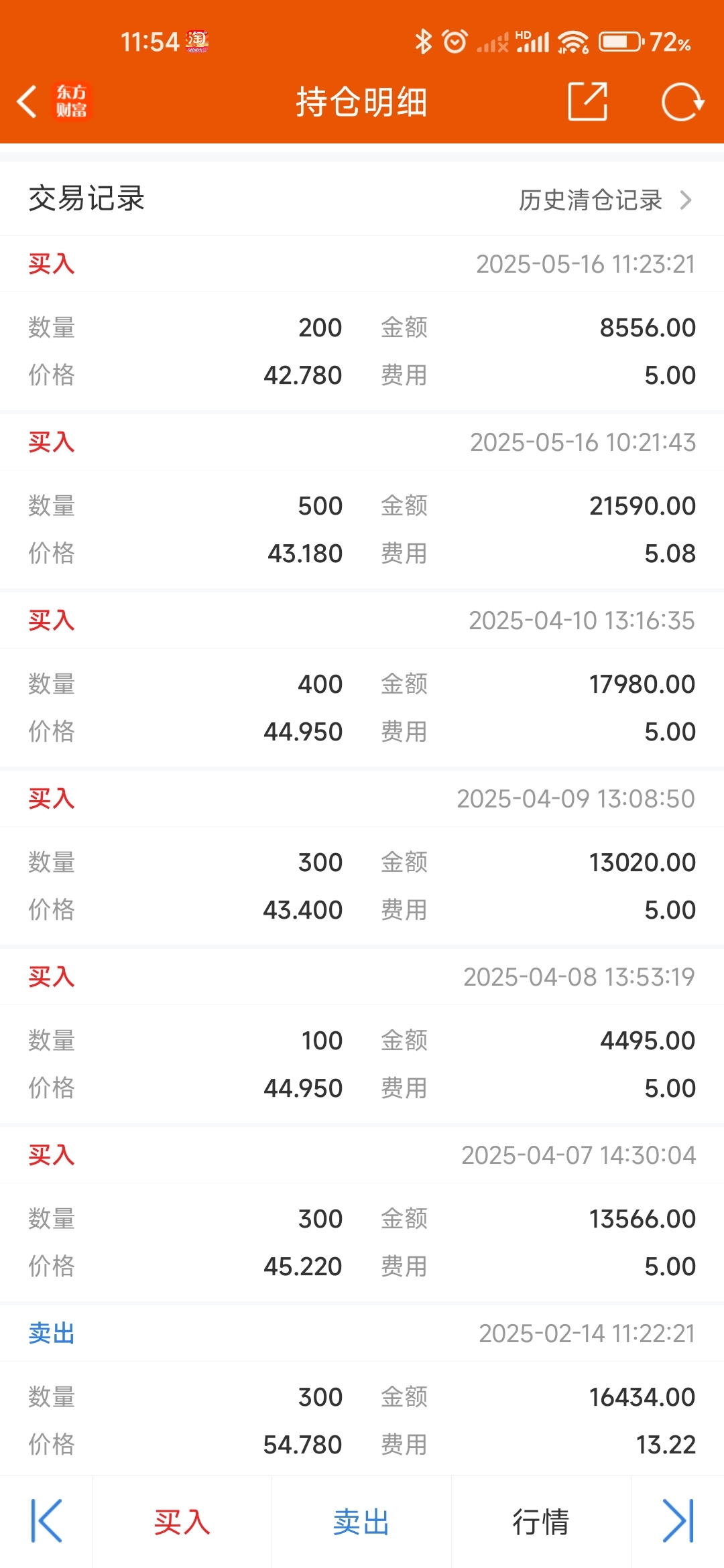Select the 13566.00 amount trade row

362,1214
